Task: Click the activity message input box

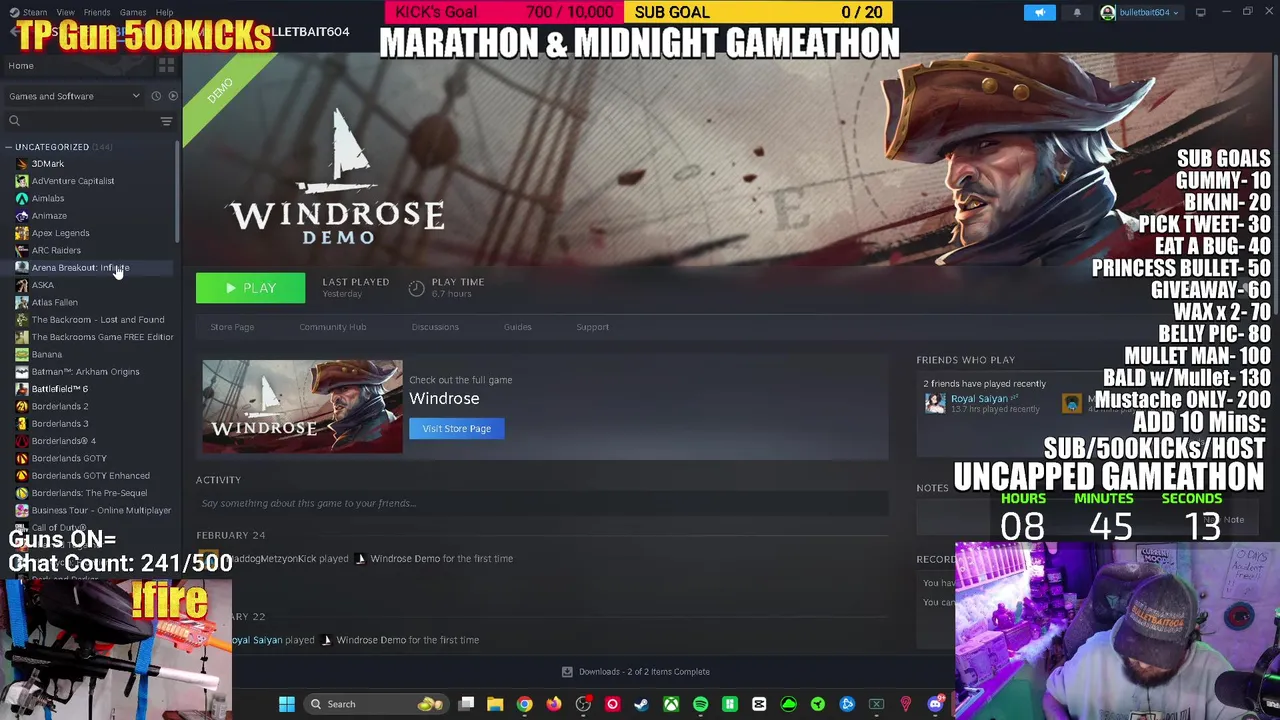Action: tap(542, 503)
